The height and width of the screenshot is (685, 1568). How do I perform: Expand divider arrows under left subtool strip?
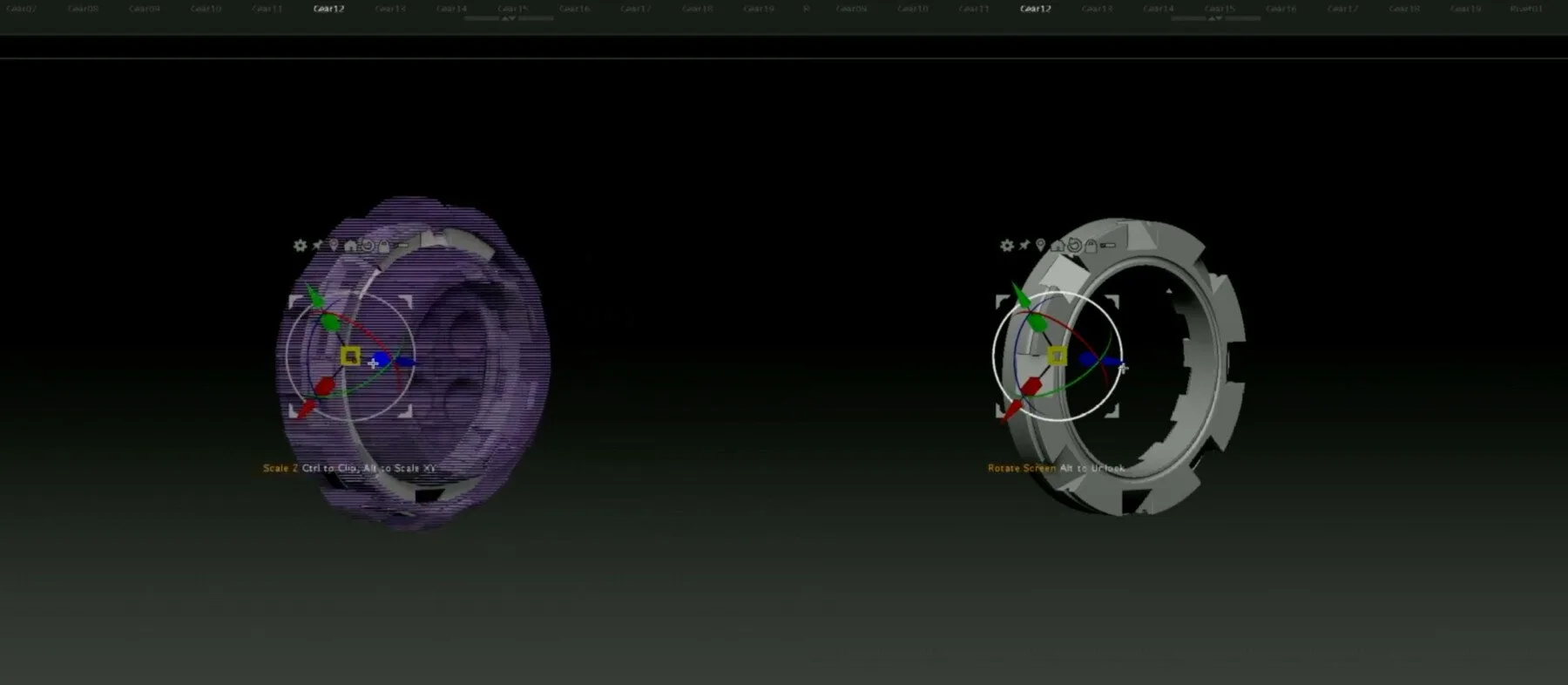click(509, 18)
